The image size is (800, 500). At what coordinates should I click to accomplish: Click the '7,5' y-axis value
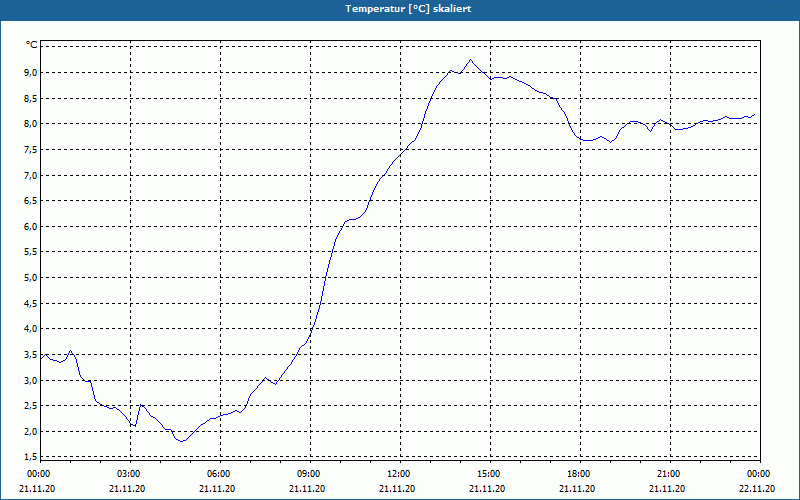pos(32,149)
